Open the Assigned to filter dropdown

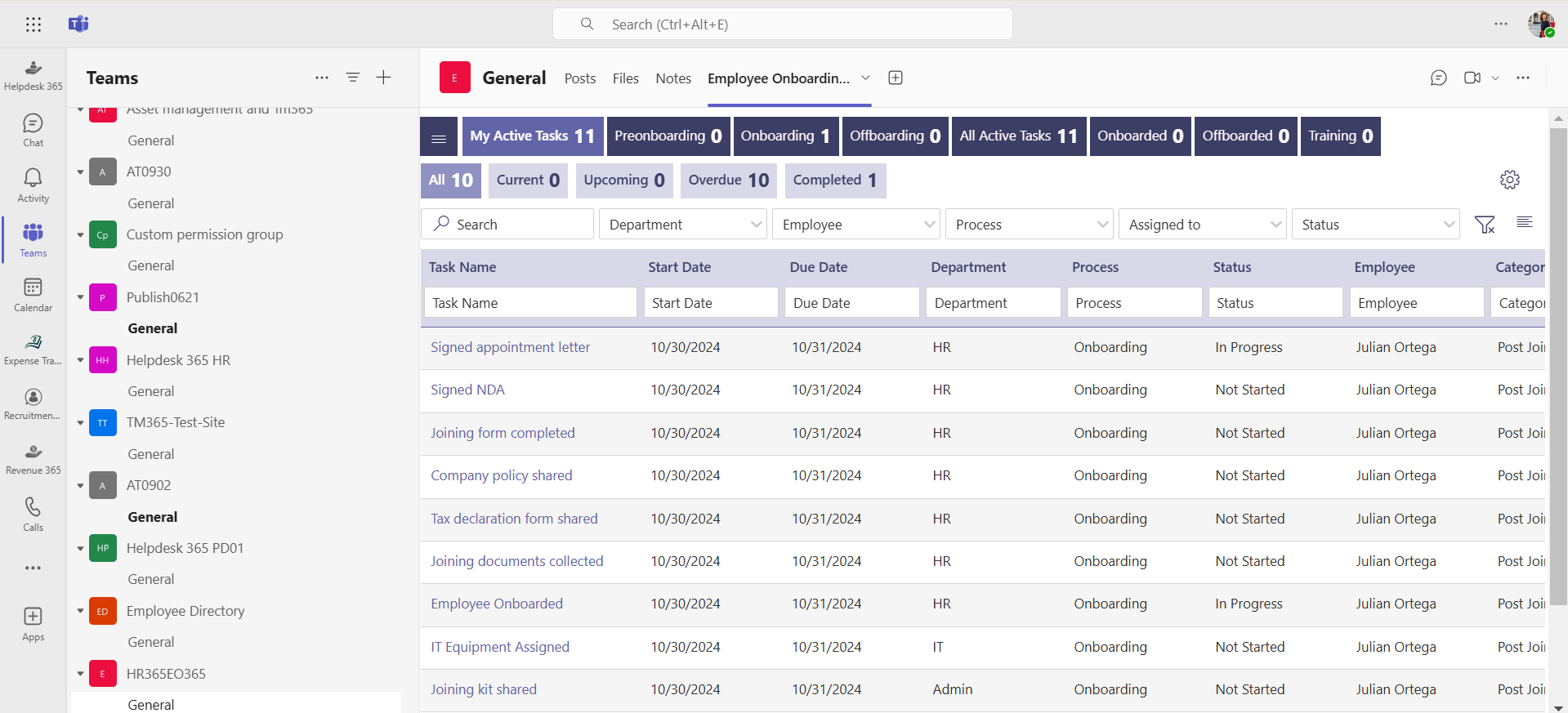point(1203,224)
